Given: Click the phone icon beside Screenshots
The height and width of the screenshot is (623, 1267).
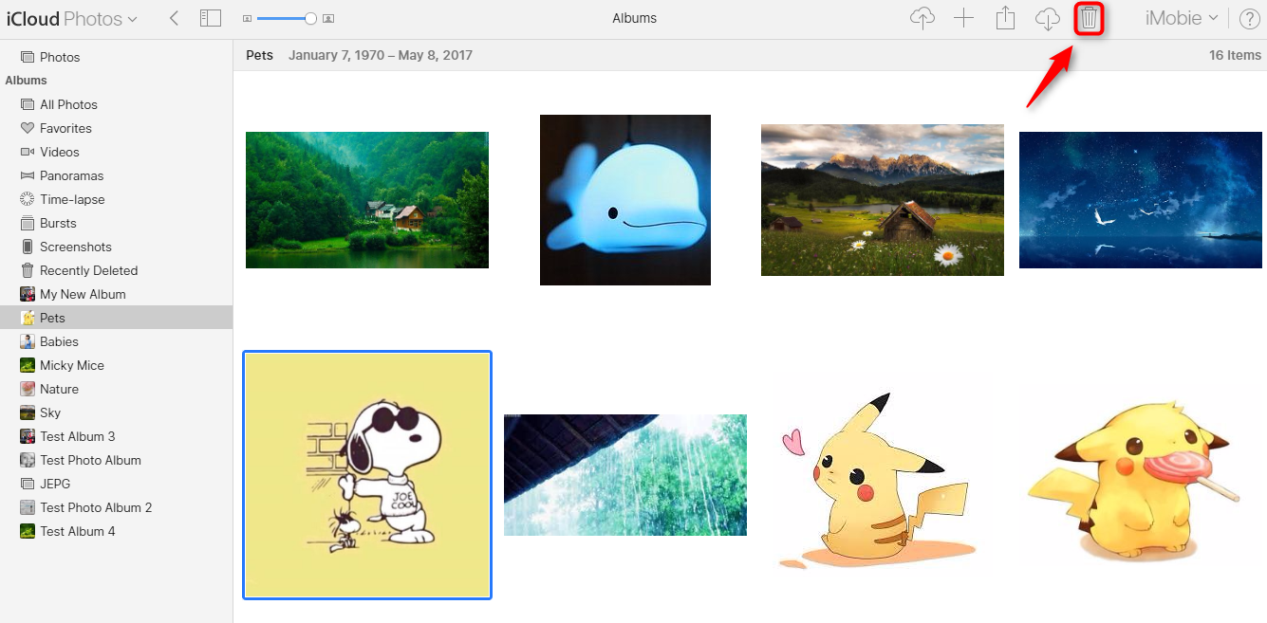Looking at the screenshot, I should 28,246.
